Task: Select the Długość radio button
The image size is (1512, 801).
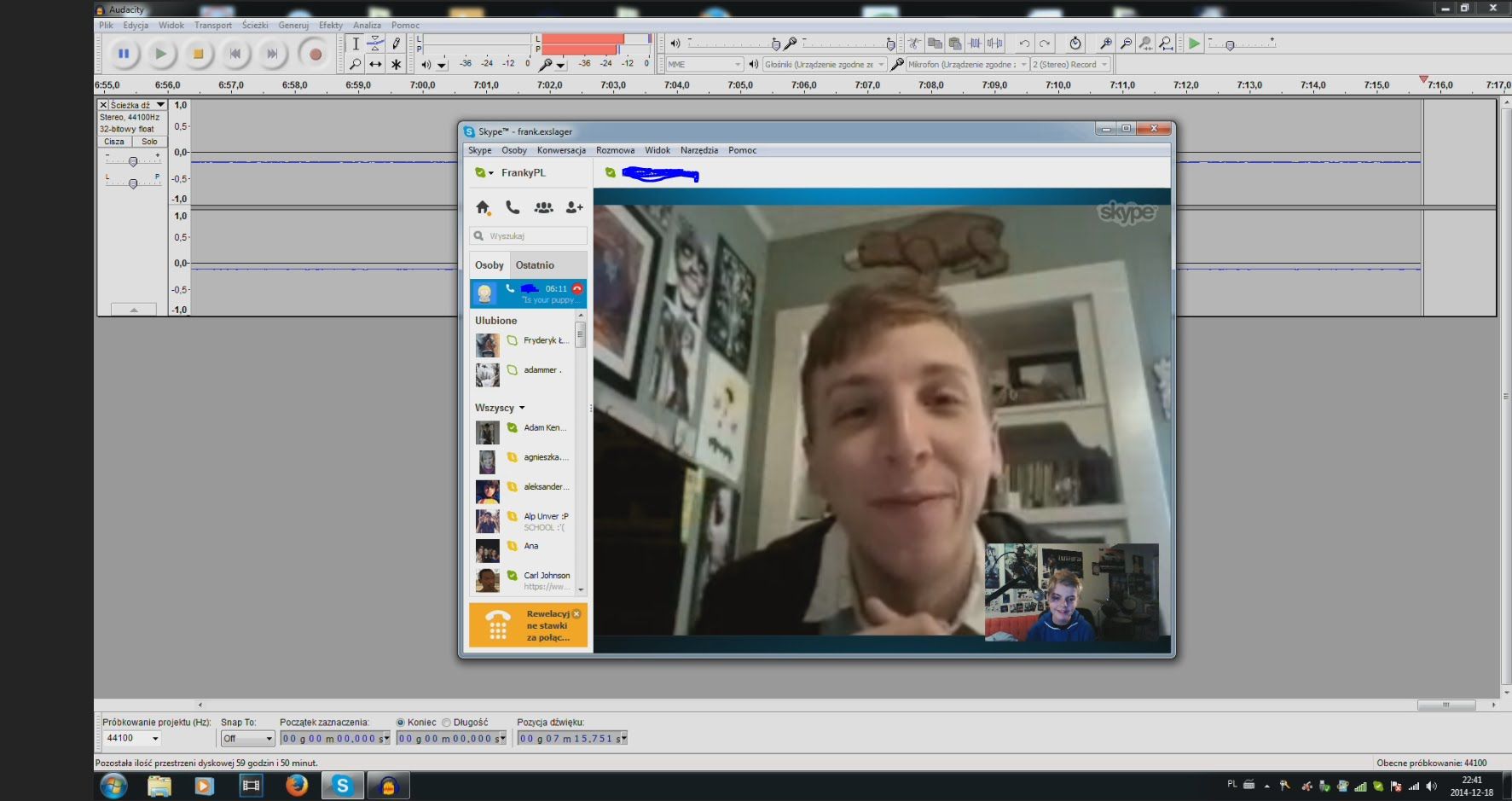Action: click(x=446, y=723)
